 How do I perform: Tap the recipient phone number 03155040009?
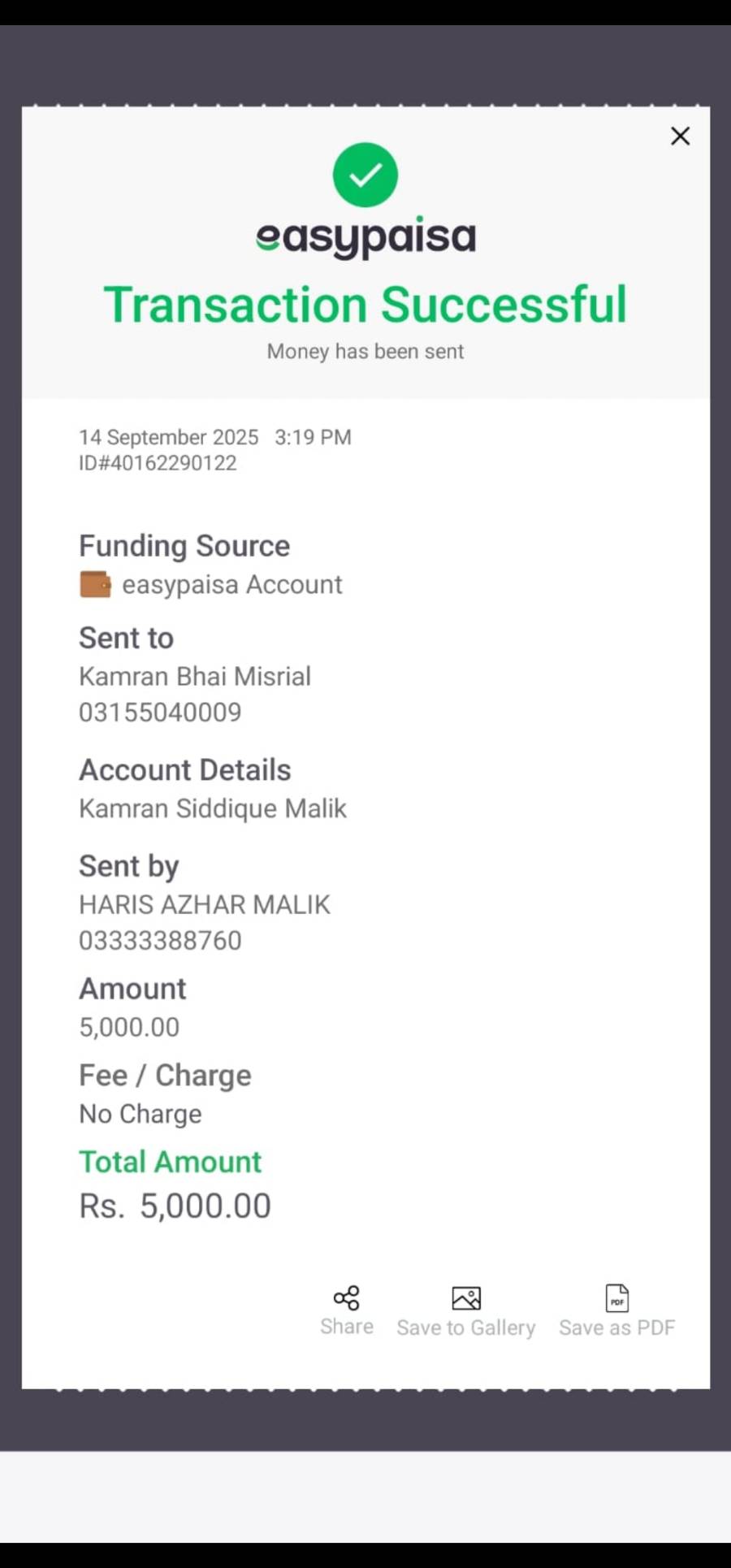[x=160, y=713]
